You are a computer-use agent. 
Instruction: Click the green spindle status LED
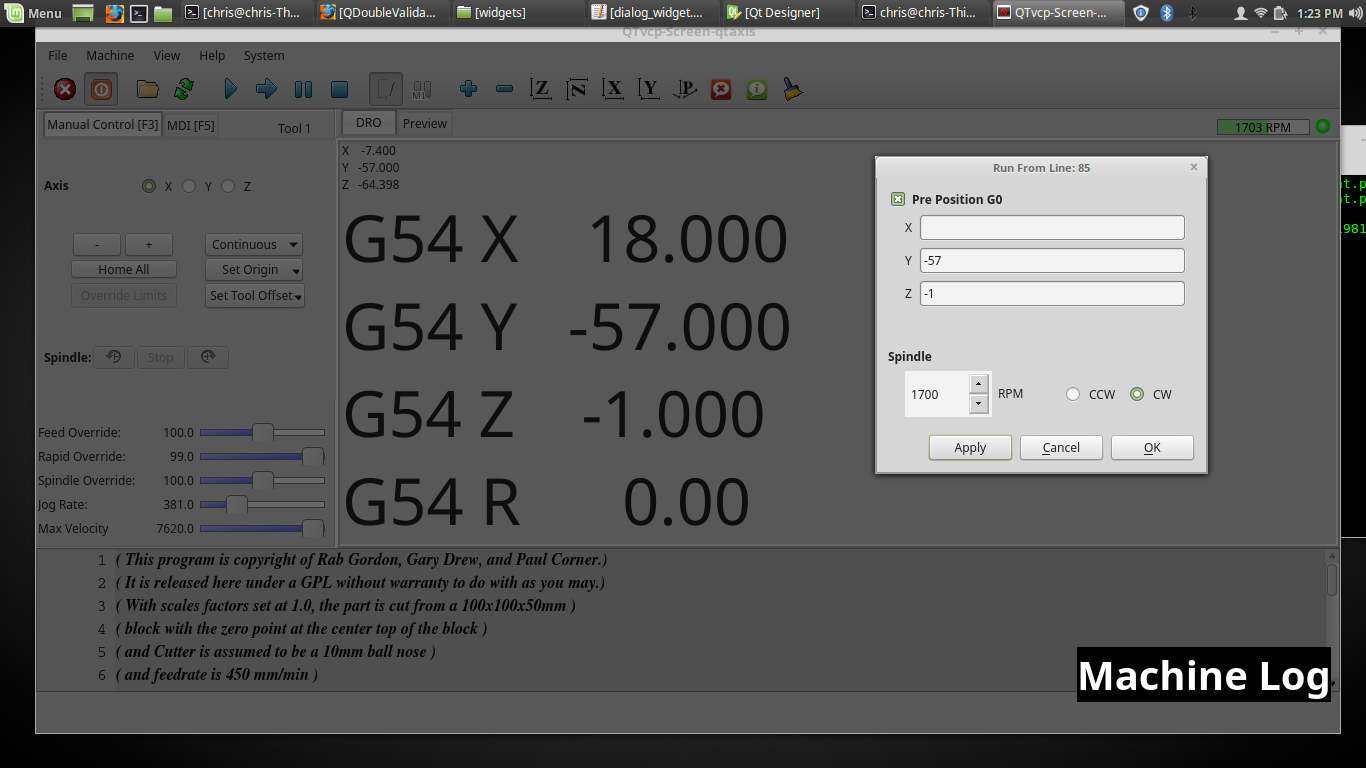pos(1323,126)
